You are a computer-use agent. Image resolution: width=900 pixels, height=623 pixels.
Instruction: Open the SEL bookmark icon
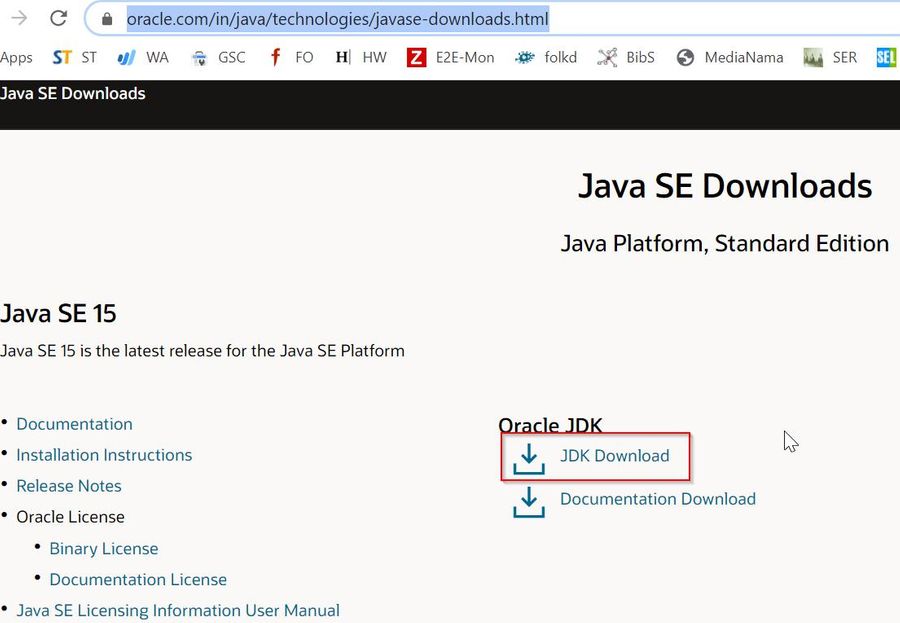click(x=886, y=57)
